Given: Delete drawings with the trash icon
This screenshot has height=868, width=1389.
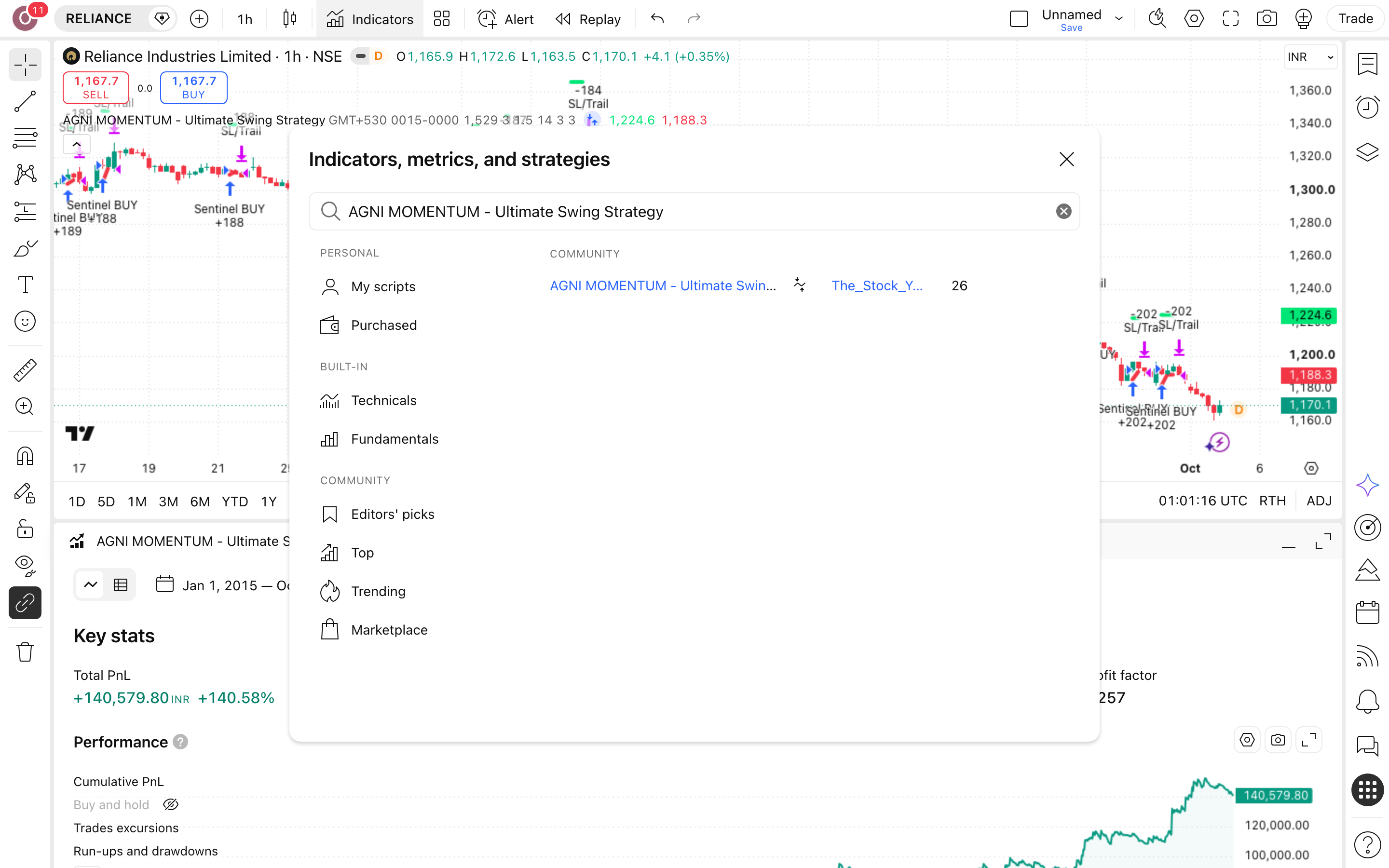Looking at the screenshot, I should pos(25,652).
